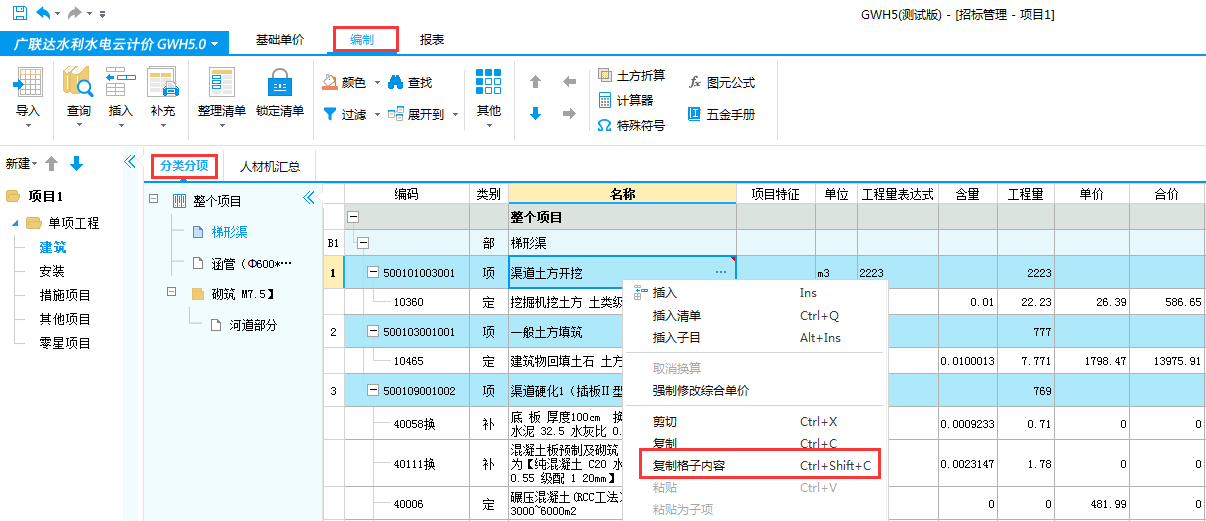1206x521 pixels.
Task: Expand the 过滤 filter dropdown
Action: tap(377, 115)
